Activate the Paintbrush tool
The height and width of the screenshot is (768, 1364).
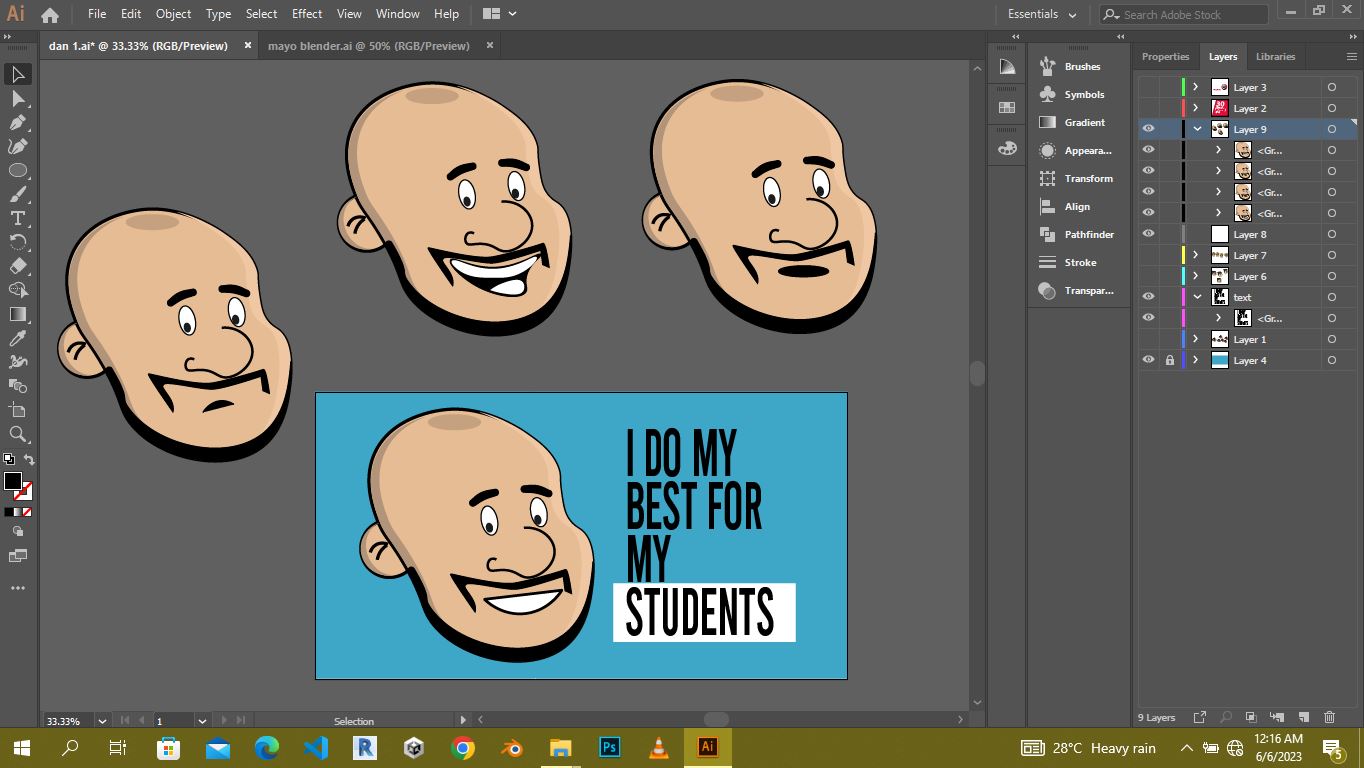tap(18, 194)
